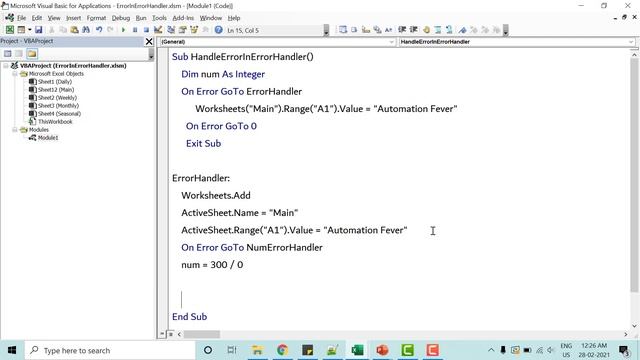Click the List Constants icon in Edit toolbar
Image resolution: width=640 pixels, height=360 pixels.
tap(354, 30)
